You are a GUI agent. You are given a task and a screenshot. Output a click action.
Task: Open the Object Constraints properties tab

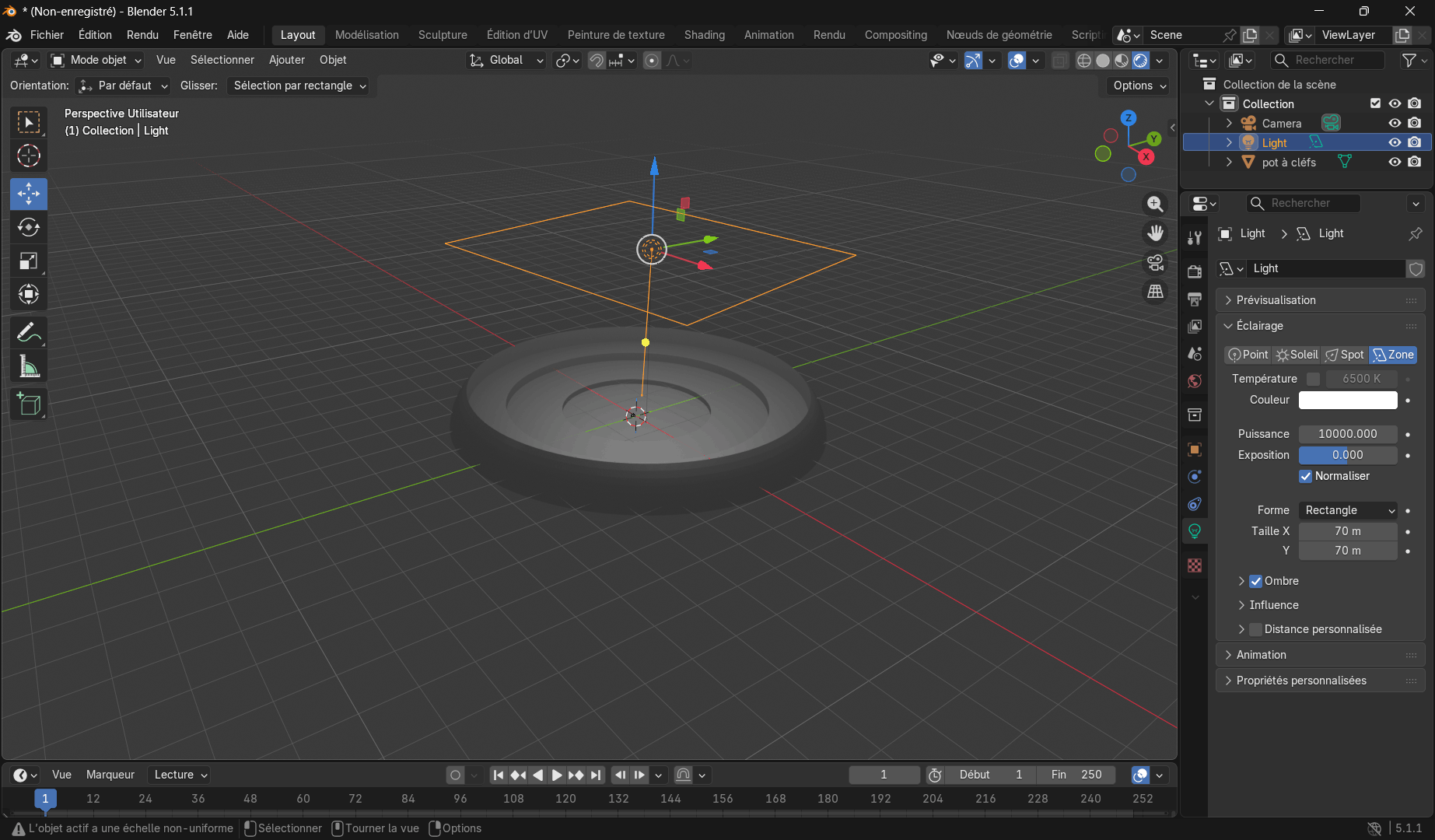click(x=1195, y=504)
